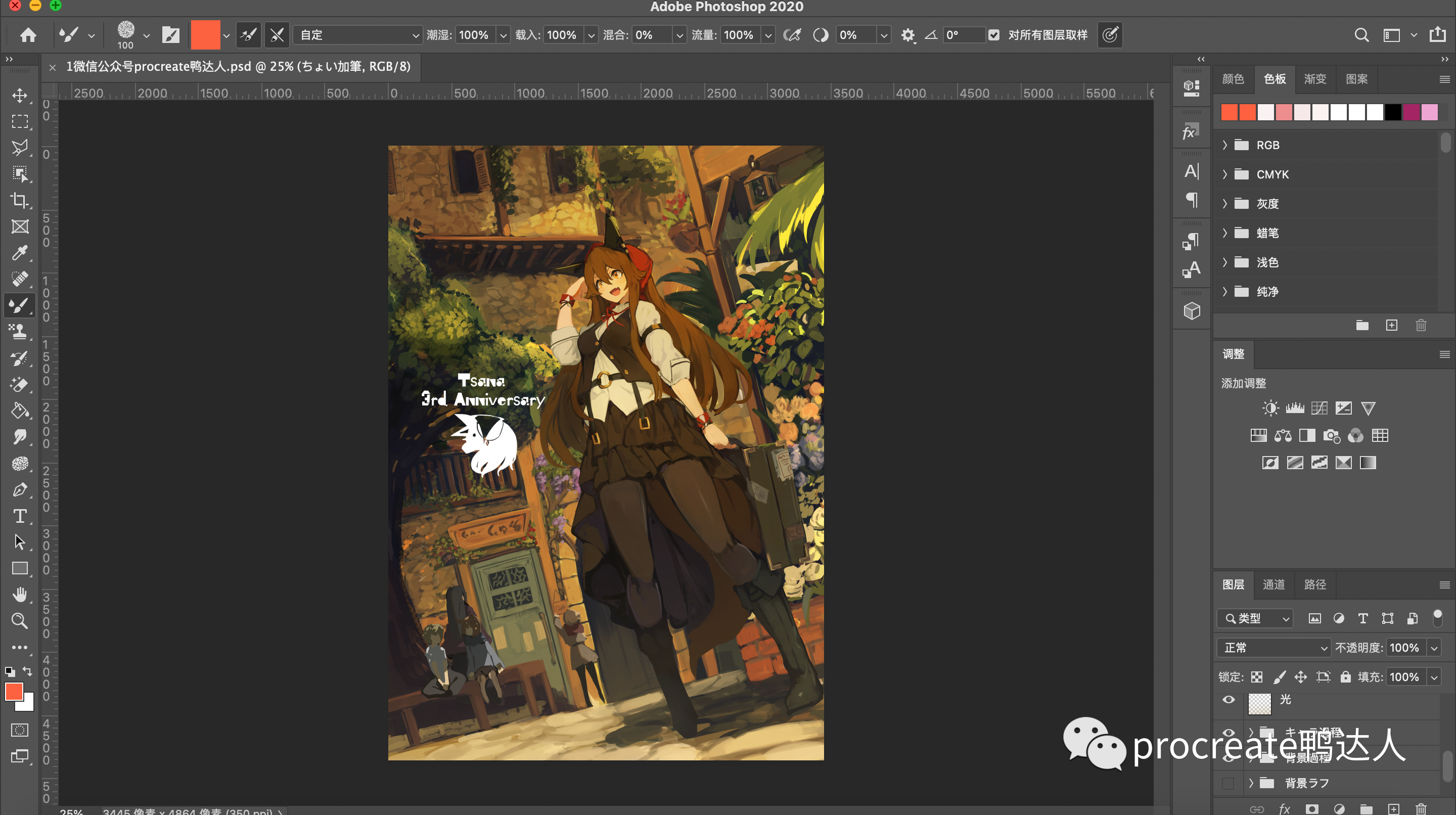This screenshot has height=815, width=1456.
Task: Select the Clone Stamp tool
Action: coord(20,331)
